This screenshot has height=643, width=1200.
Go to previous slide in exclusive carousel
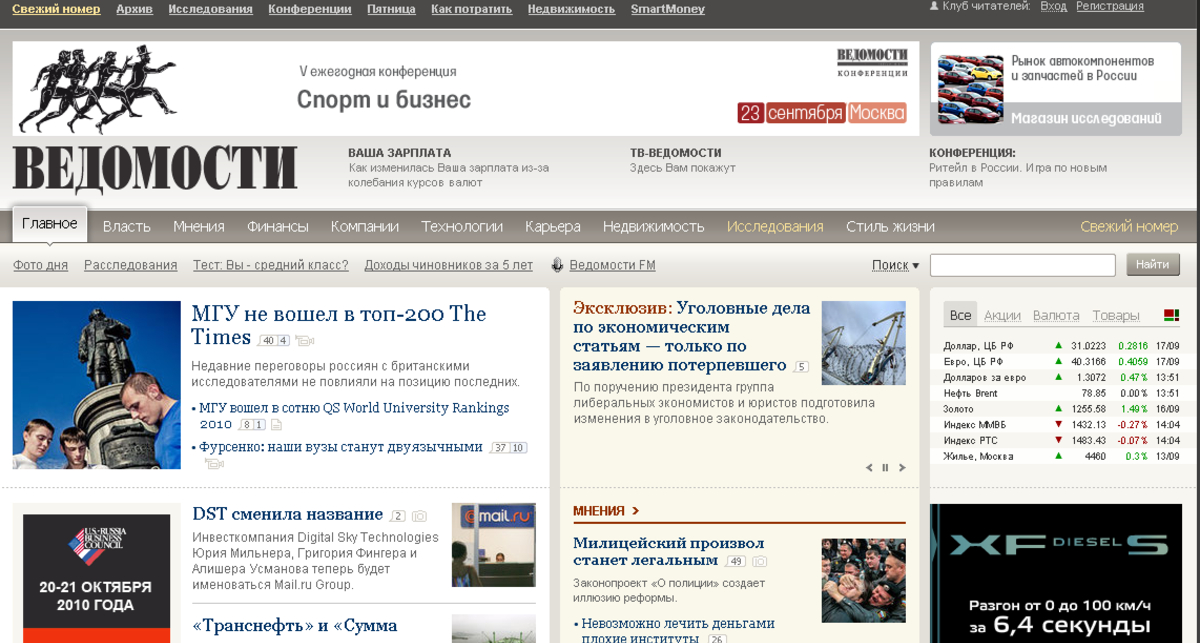pos(869,467)
